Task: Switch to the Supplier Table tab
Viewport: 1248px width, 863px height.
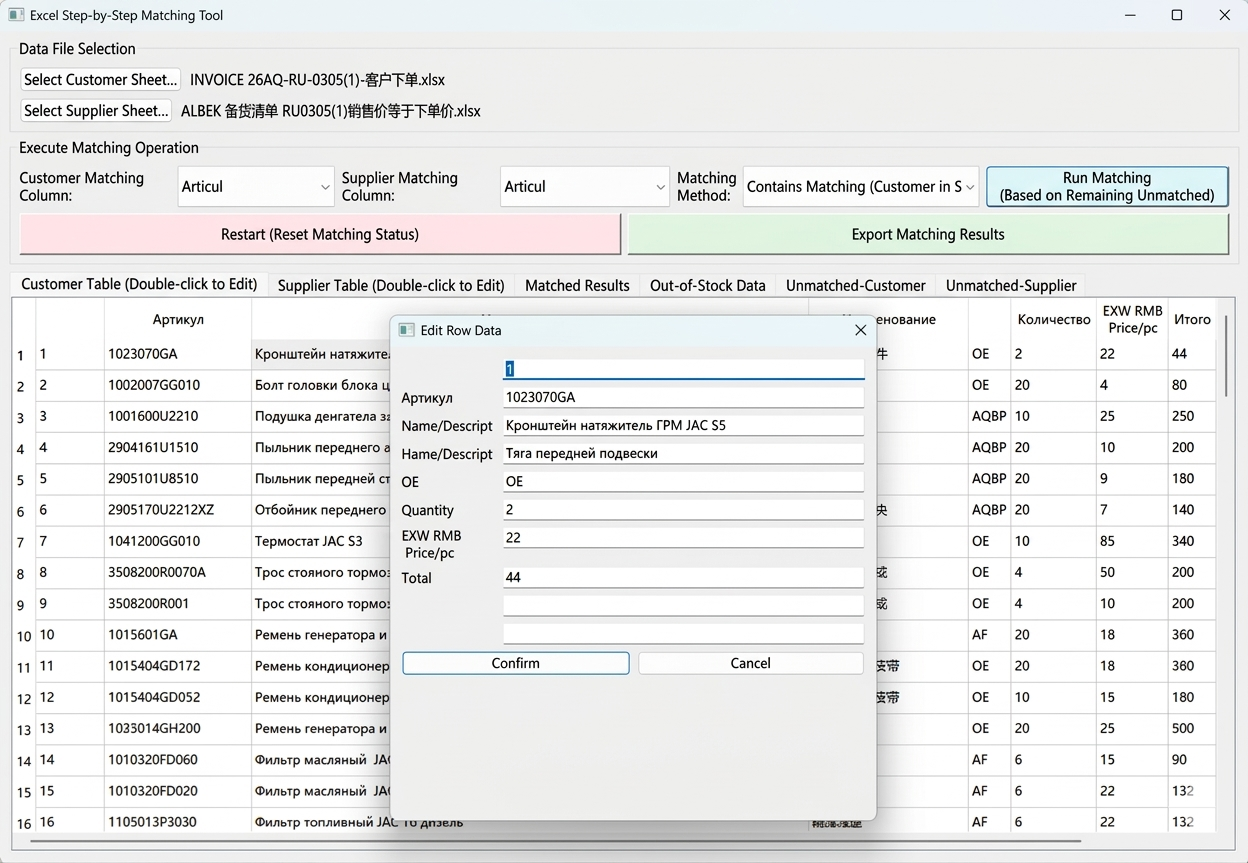Action: click(x=390, y=285)
